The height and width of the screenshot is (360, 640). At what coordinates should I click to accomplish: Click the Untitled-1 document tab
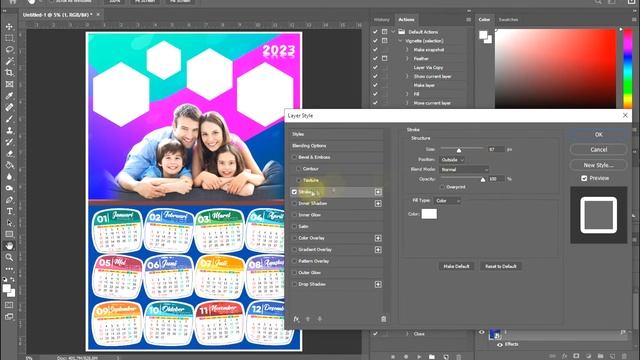[58, 15]
